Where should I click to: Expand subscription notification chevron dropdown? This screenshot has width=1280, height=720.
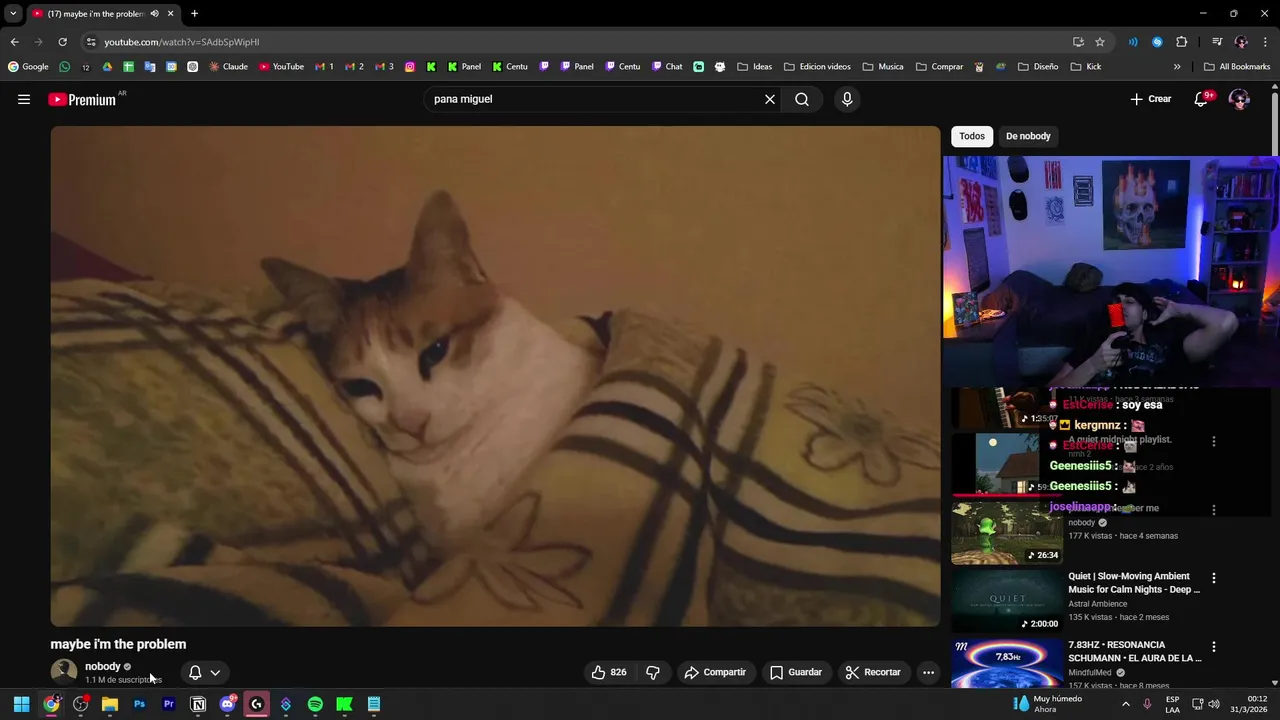pyautogui.click(x=215, y=673)
